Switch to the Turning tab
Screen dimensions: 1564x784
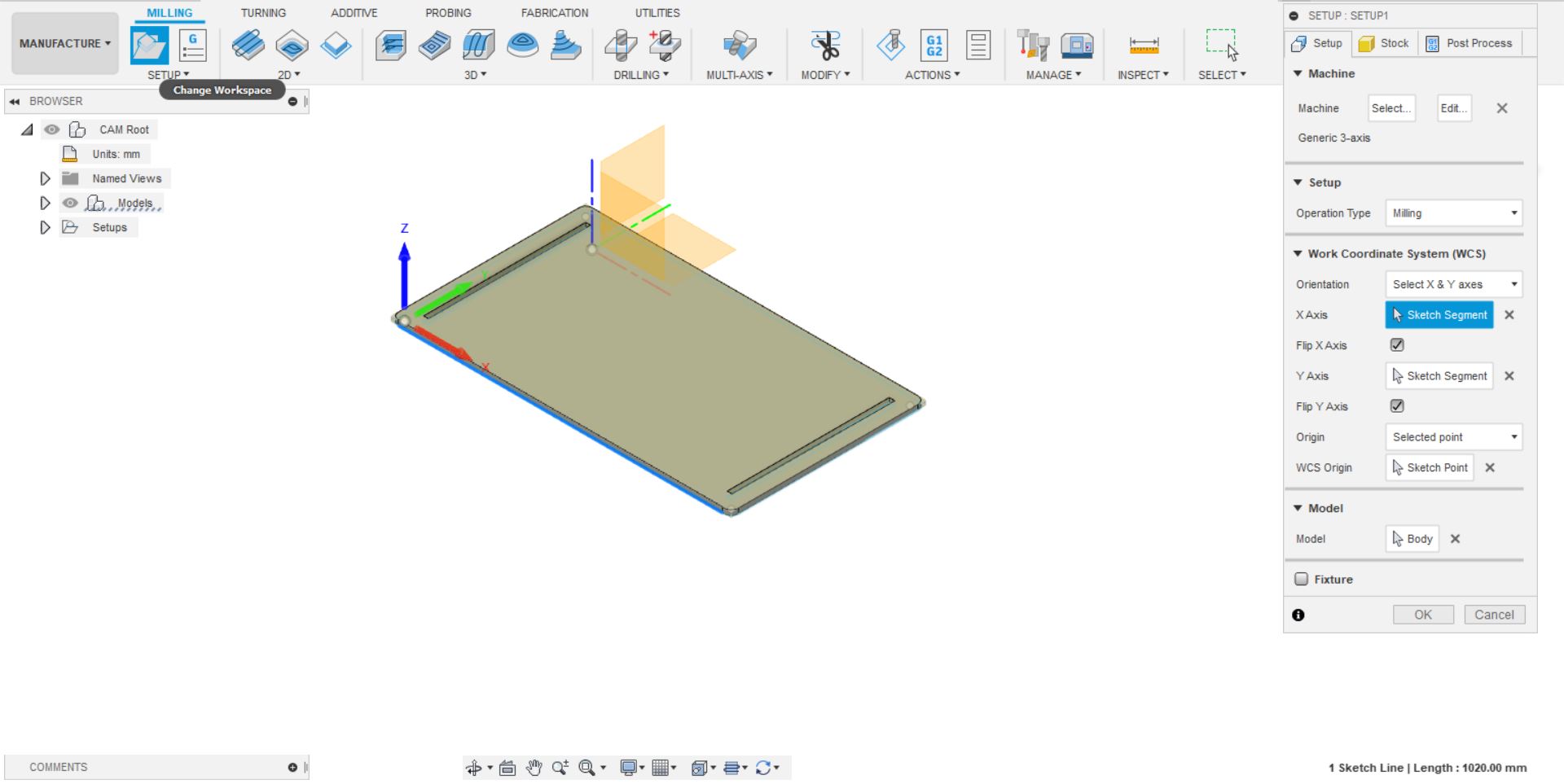263,13
